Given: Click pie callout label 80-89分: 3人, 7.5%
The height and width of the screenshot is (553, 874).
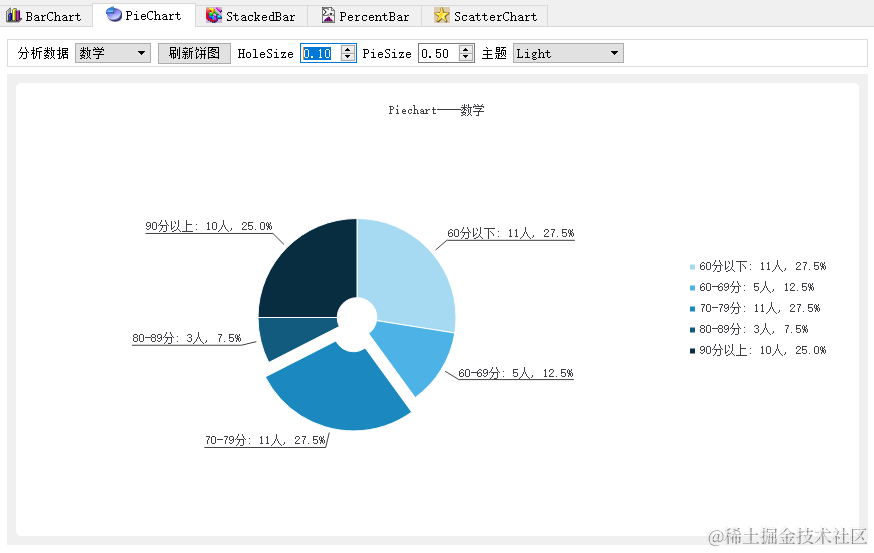Looking at the screenshot, I should [187, 338].
